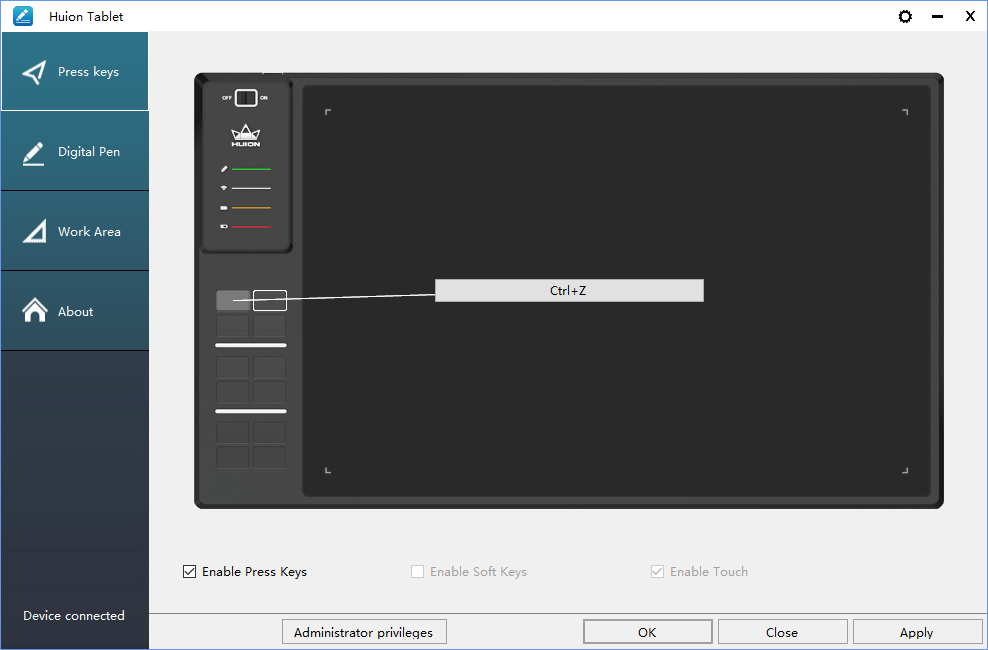Select the bottom-left press key in the first group
The height and width of the screenshot is (650, 988).
click(x=233, y=326)
